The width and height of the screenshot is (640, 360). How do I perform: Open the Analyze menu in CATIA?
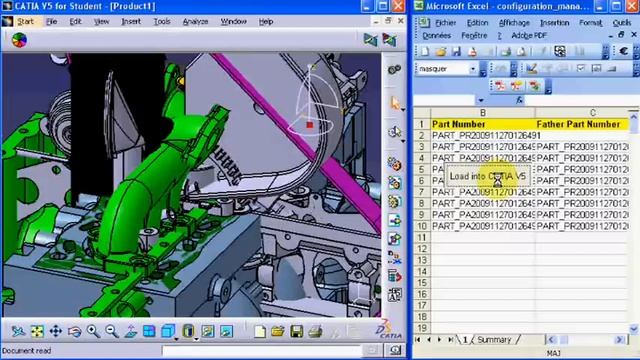[195, 22]
